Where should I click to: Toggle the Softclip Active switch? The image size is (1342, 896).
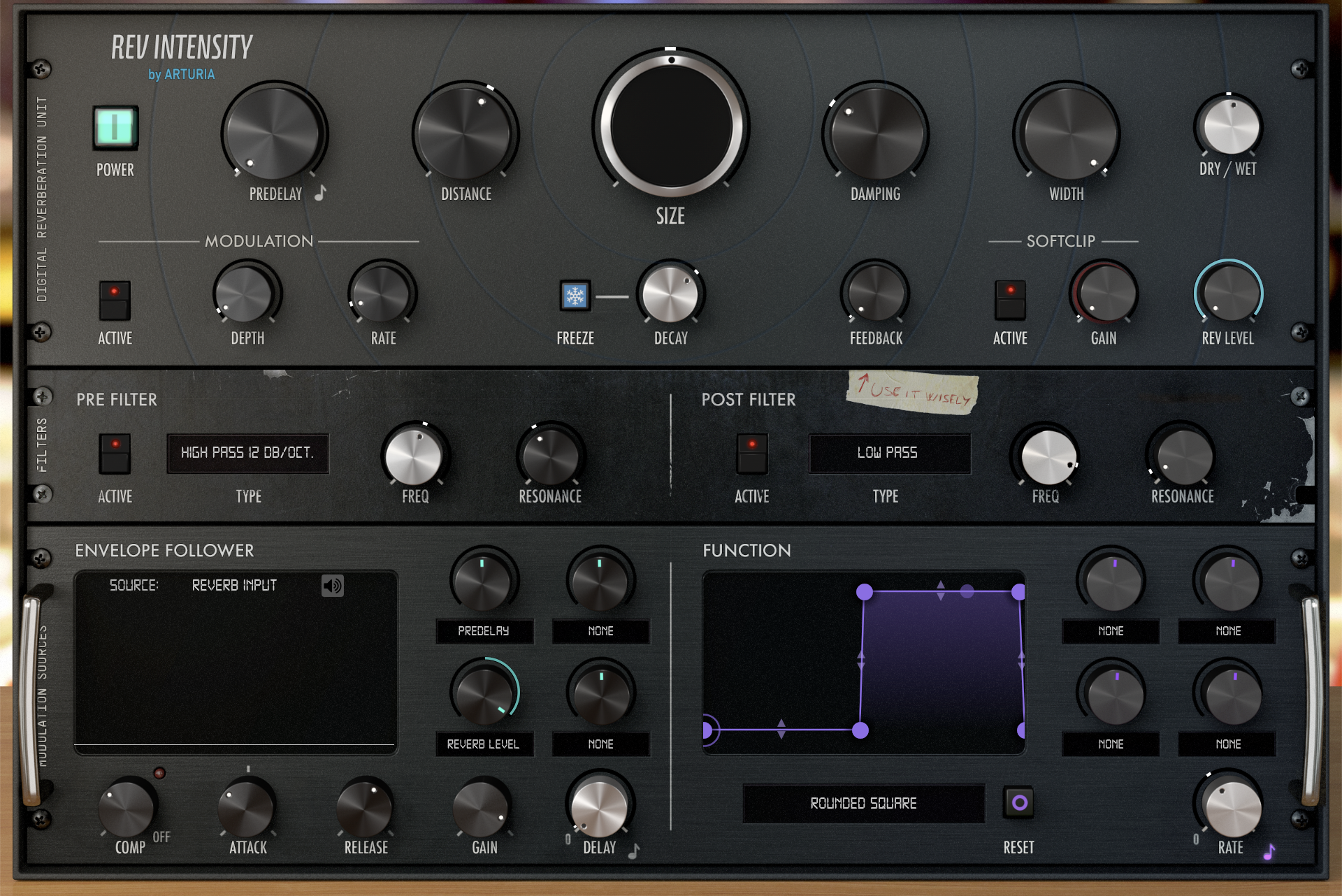pyautogui.click(x=1010, y=301)
